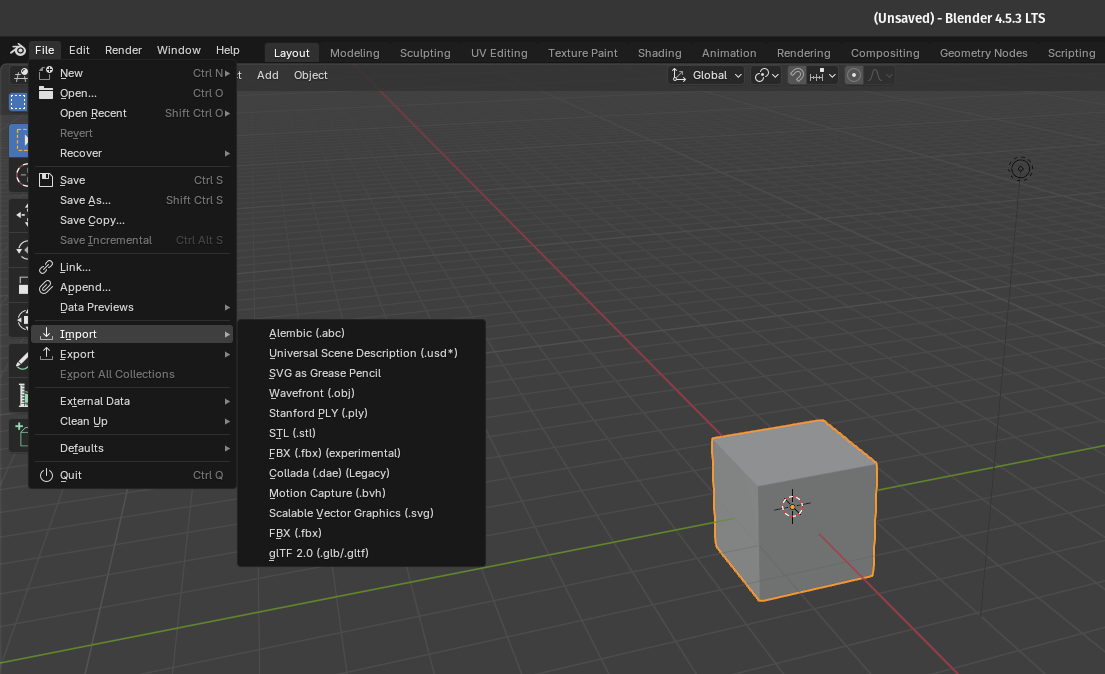Click the Quit power icon
Screen dimensions: 1105x674
coord(45,475)
